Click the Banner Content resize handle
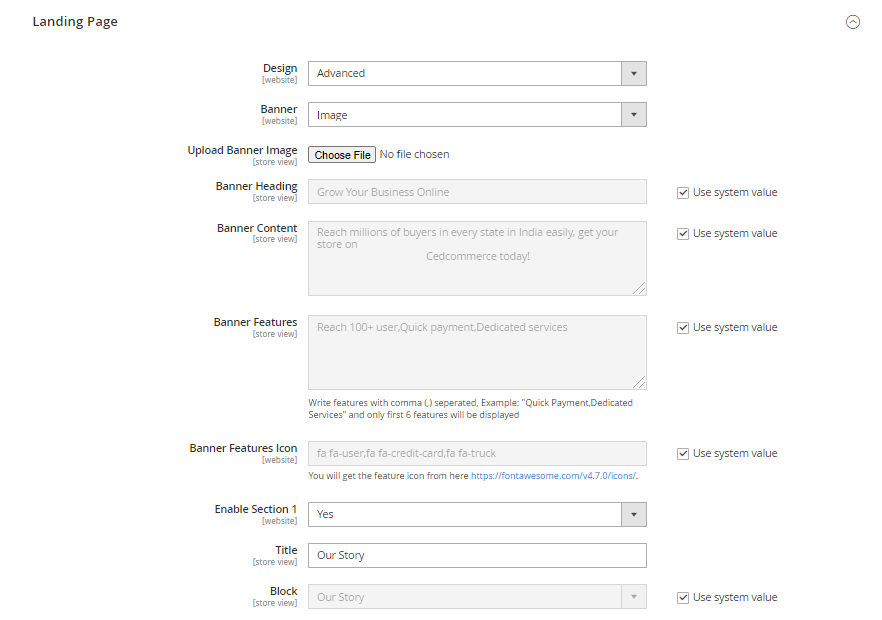The height and width of the screenshot is (620, 882). click(x=639, y=288)
